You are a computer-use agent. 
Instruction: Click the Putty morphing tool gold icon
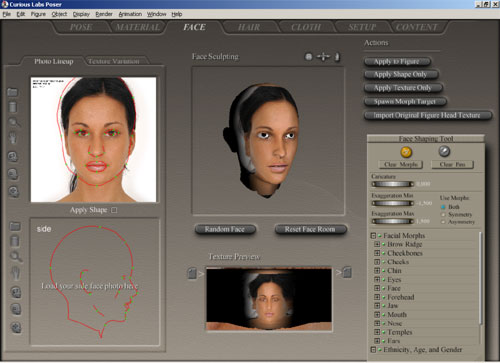(x=406, y=152)
